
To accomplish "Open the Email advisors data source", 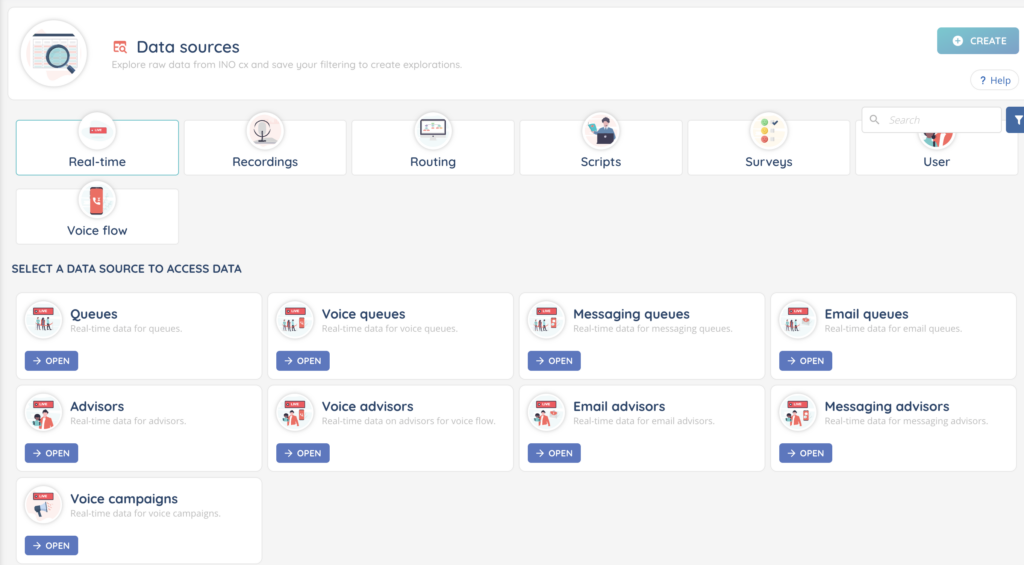I will point(554,453).
